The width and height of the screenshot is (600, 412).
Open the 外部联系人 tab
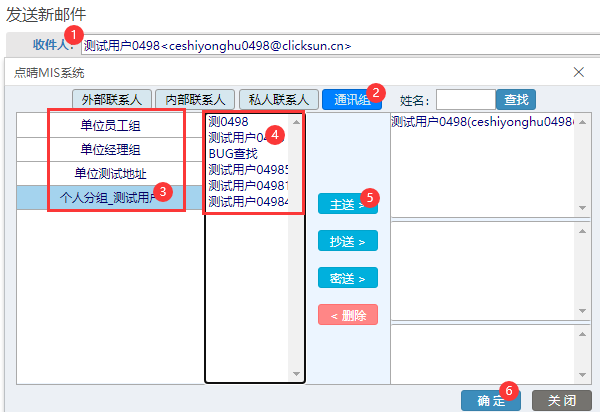pyautogui.click(x=112, y=100)
